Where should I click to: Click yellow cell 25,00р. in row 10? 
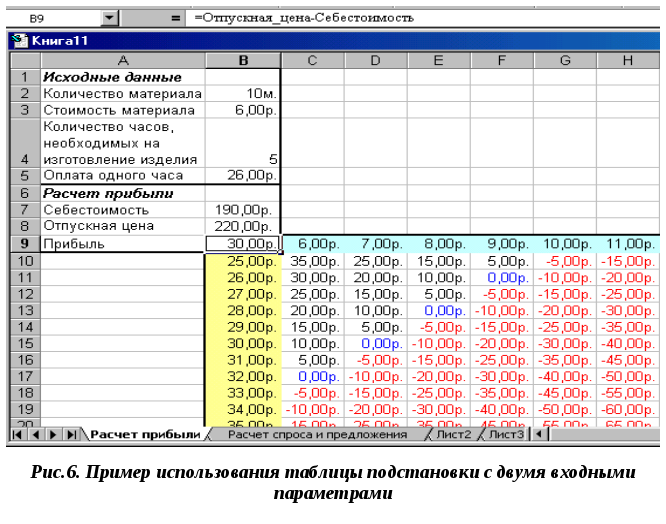coord(243,261)
